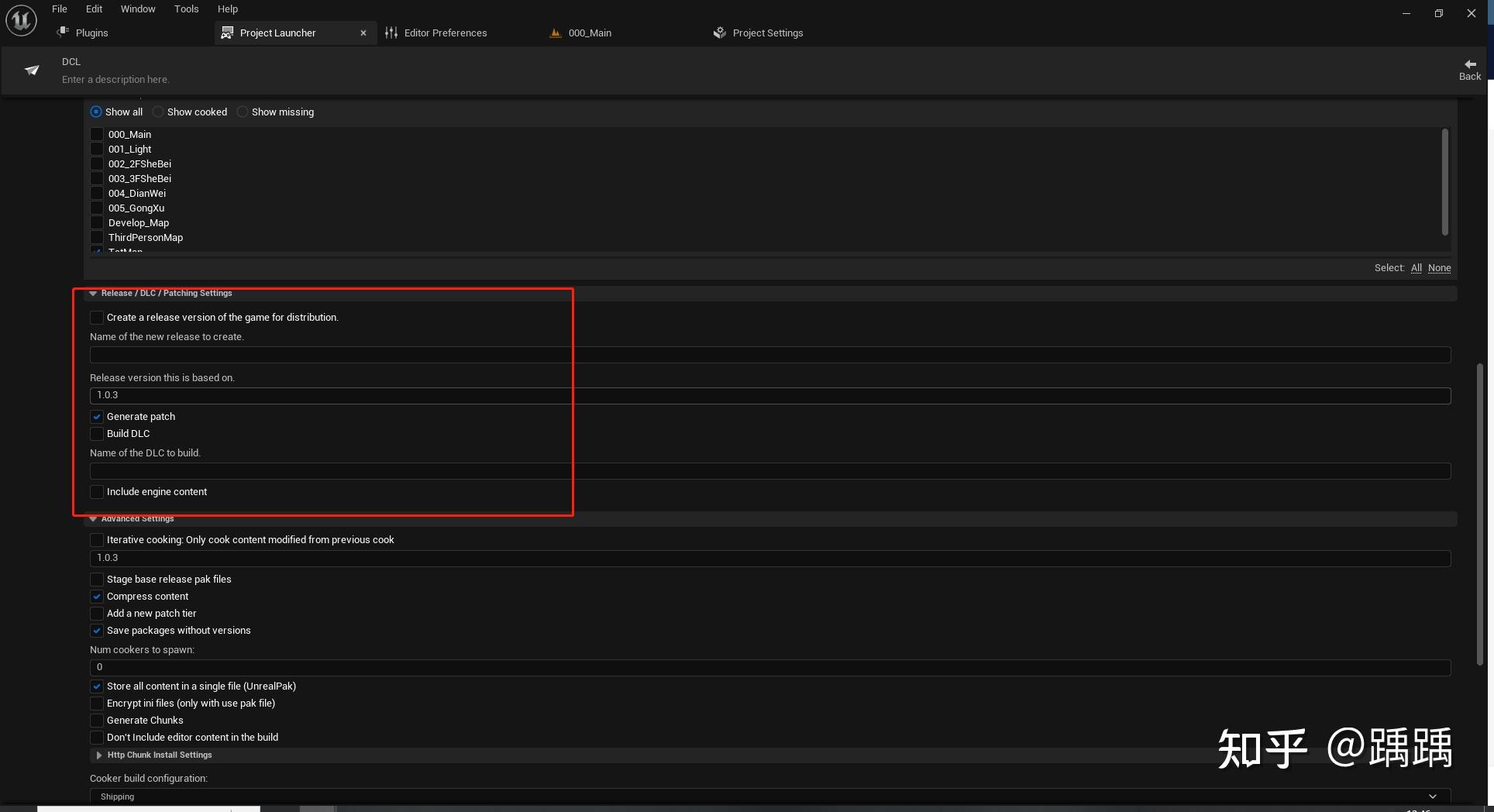Click None to deselect all maps
The width and height of the screenshot is (1494, 812).
(x=1440, y=267)
